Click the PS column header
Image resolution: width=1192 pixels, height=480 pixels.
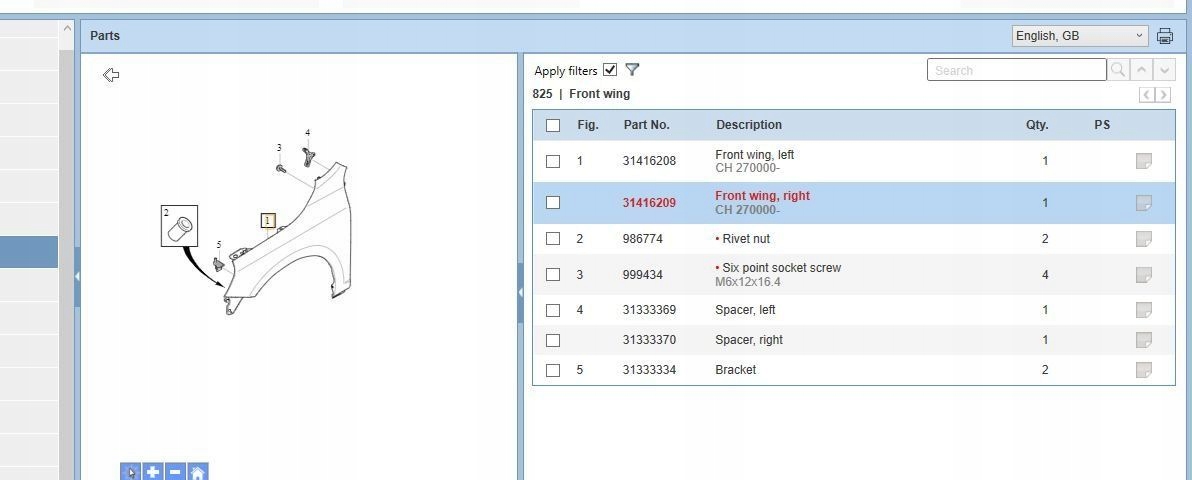pos(1102,125)
